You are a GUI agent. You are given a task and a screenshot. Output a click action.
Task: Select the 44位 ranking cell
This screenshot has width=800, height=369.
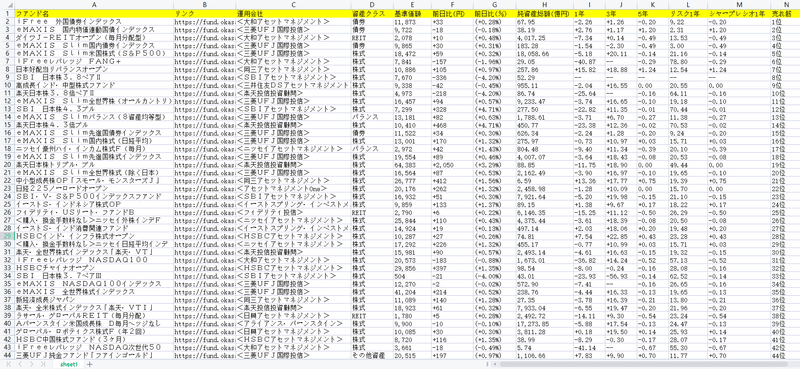click(784, 355)
